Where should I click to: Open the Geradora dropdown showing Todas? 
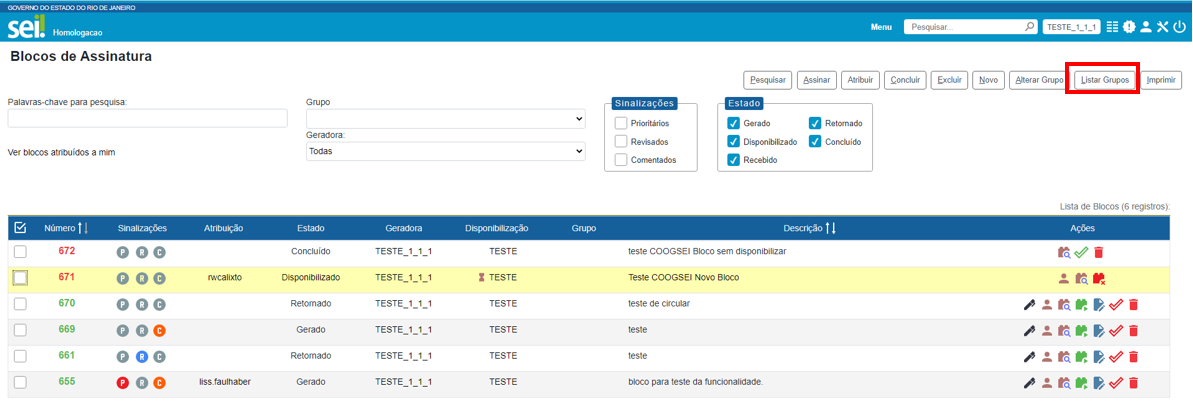(445, 151)
